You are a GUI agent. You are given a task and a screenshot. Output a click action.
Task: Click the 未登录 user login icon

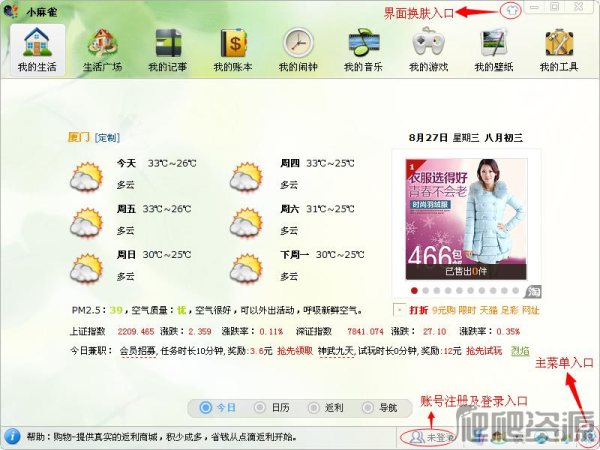coord(416,437)
